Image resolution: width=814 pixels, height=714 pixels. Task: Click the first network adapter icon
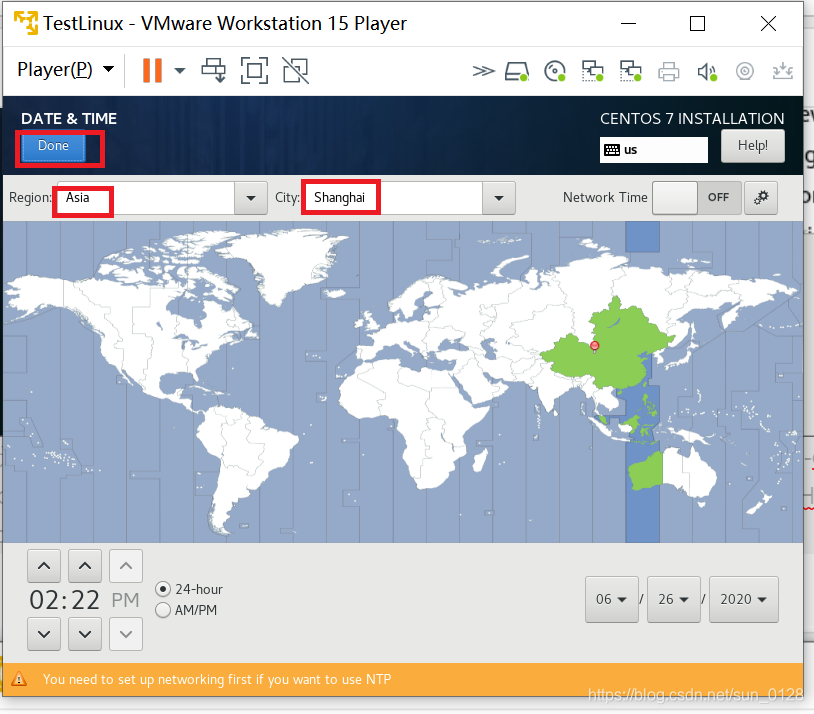coord(592,71)
